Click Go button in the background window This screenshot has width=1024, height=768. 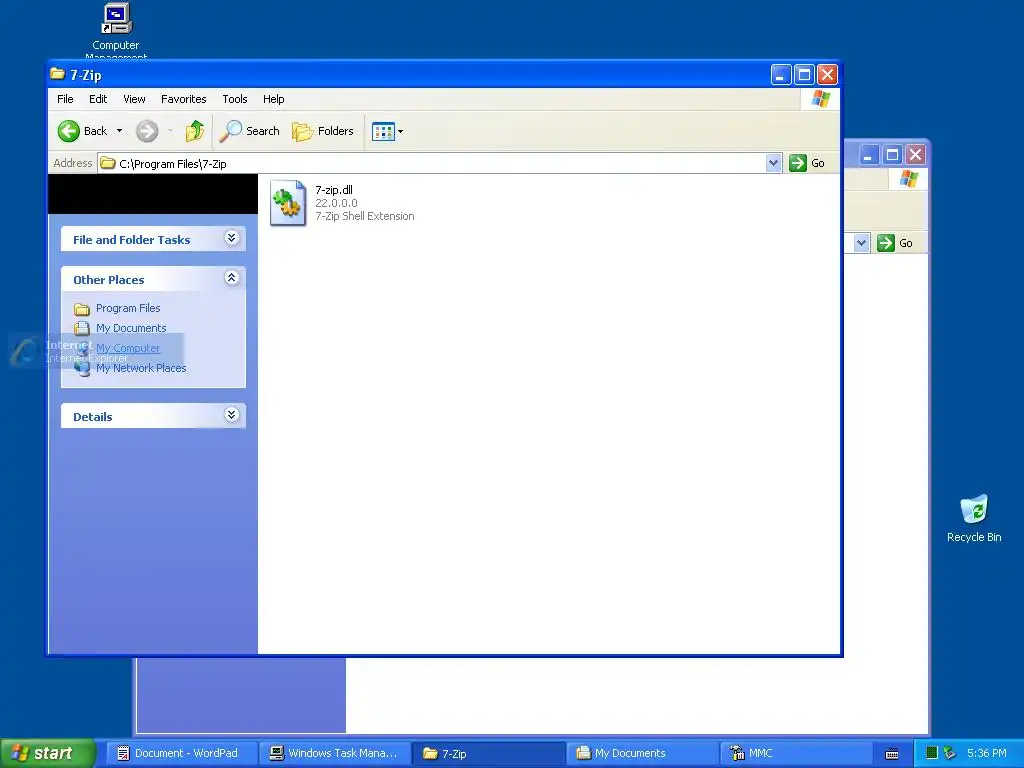[895, 243]
